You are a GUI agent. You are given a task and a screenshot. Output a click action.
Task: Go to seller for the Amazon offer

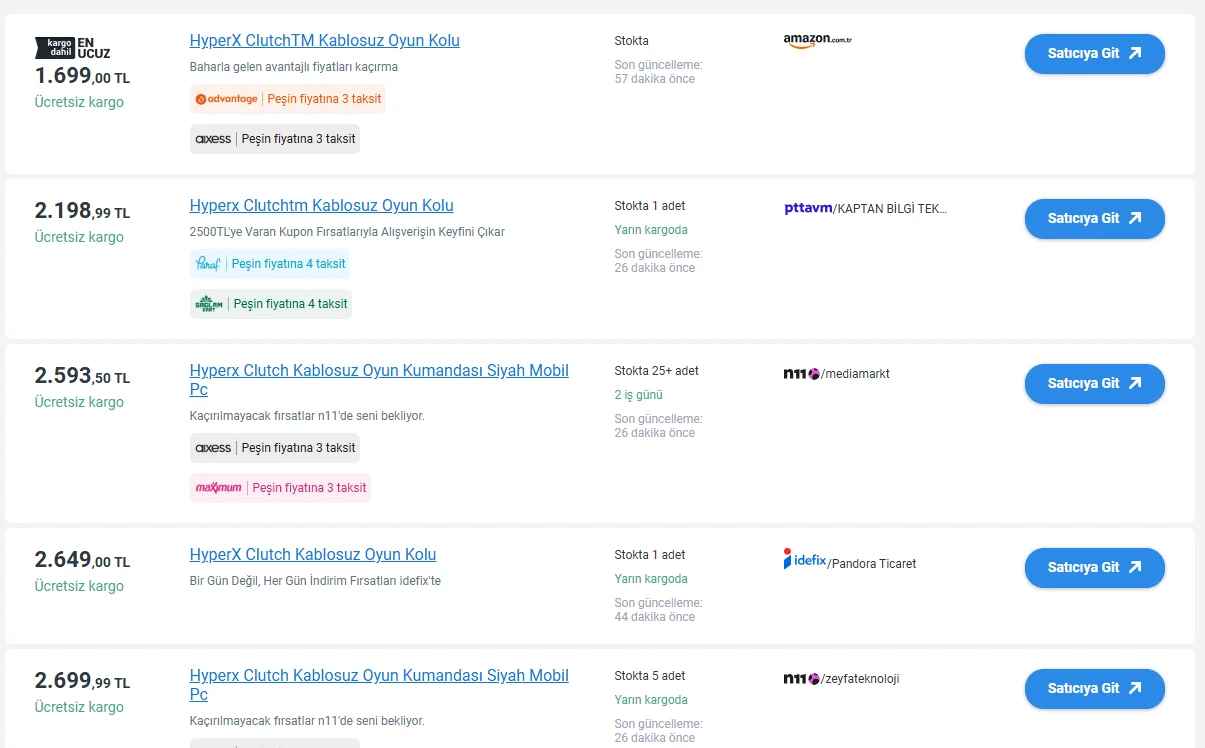coord(1094,54)
